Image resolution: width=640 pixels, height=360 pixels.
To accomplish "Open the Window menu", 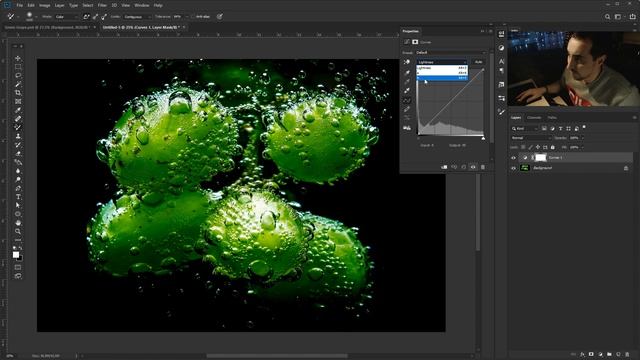I will (x=142, y=5).
